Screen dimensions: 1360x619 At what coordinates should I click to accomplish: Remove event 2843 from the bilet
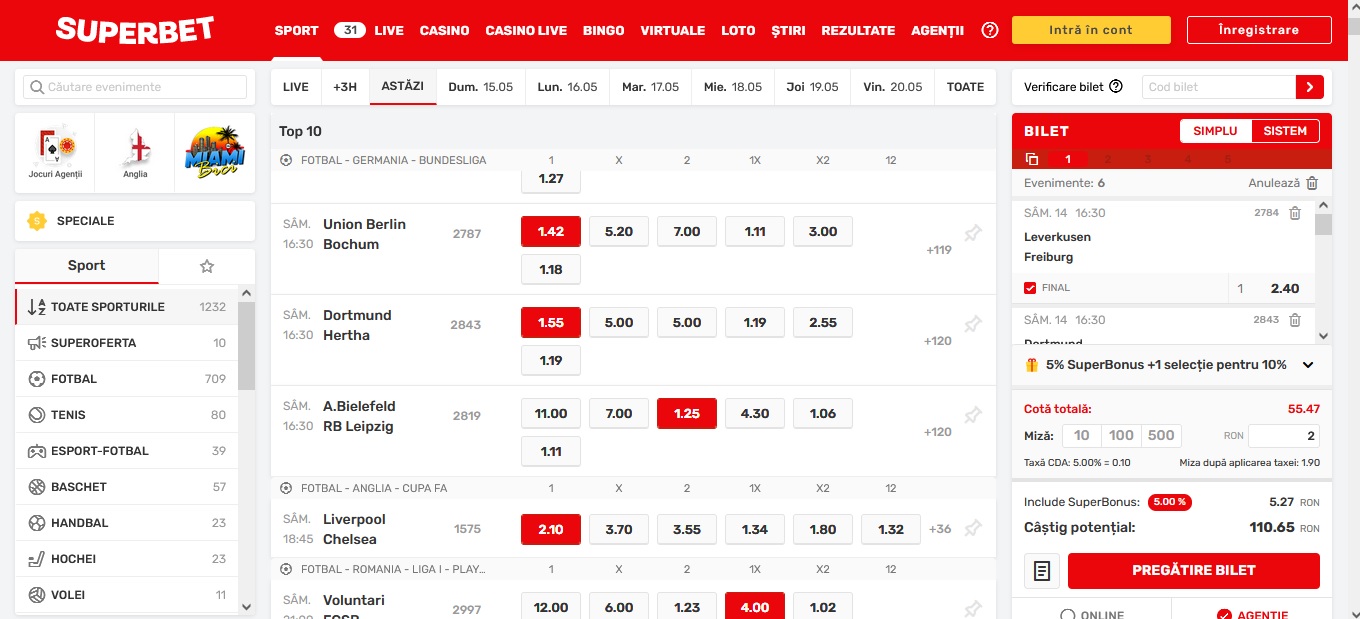tap(1295, 320)
